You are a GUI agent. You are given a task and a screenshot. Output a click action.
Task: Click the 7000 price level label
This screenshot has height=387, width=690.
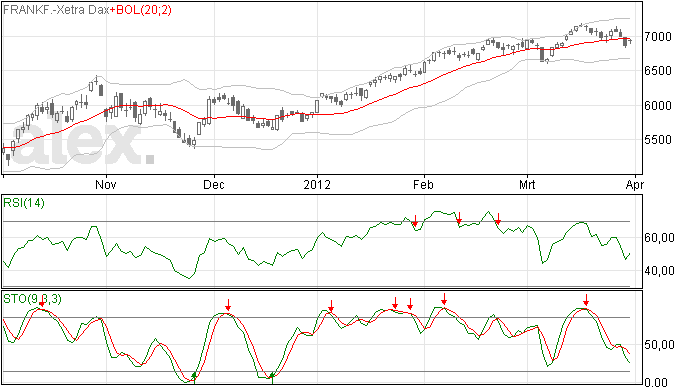pos(658,37)
